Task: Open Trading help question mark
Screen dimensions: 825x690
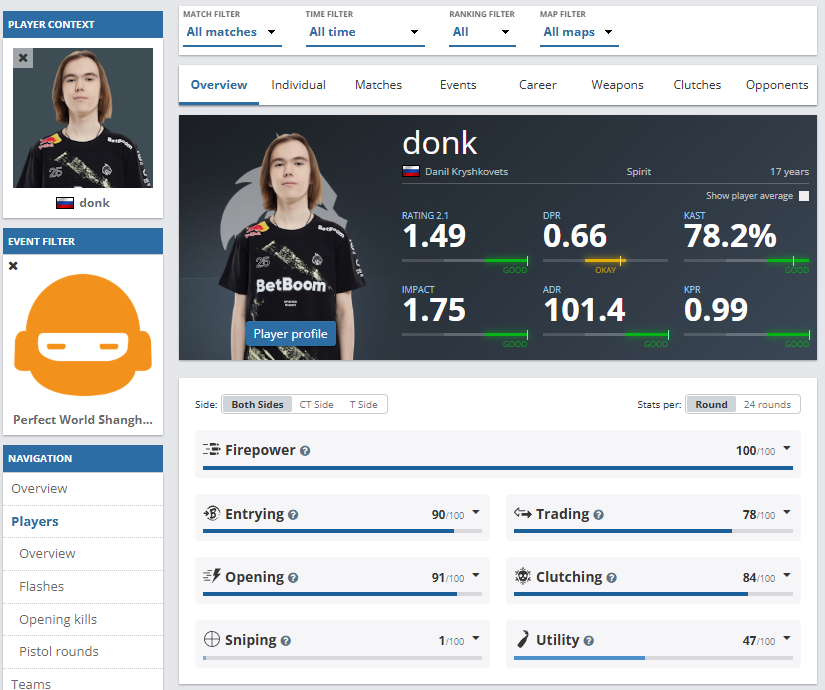Action: 598,515
